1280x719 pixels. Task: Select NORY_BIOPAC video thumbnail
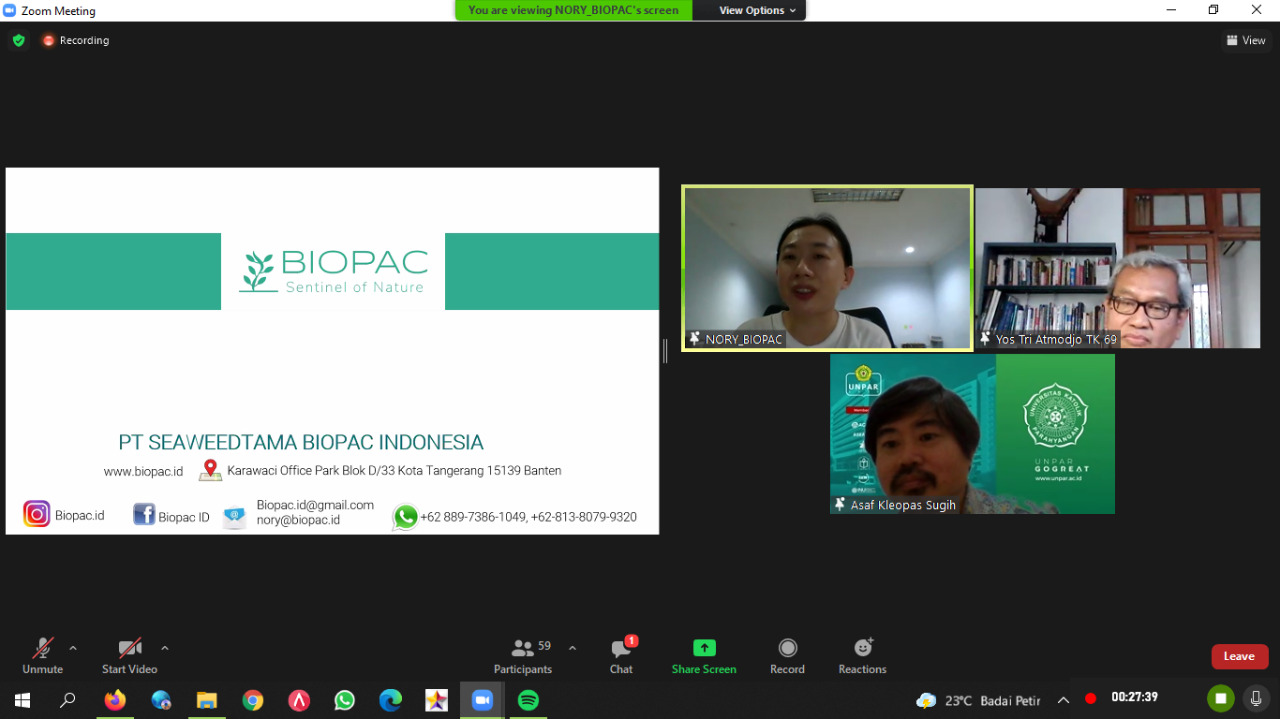coord(827,268)
